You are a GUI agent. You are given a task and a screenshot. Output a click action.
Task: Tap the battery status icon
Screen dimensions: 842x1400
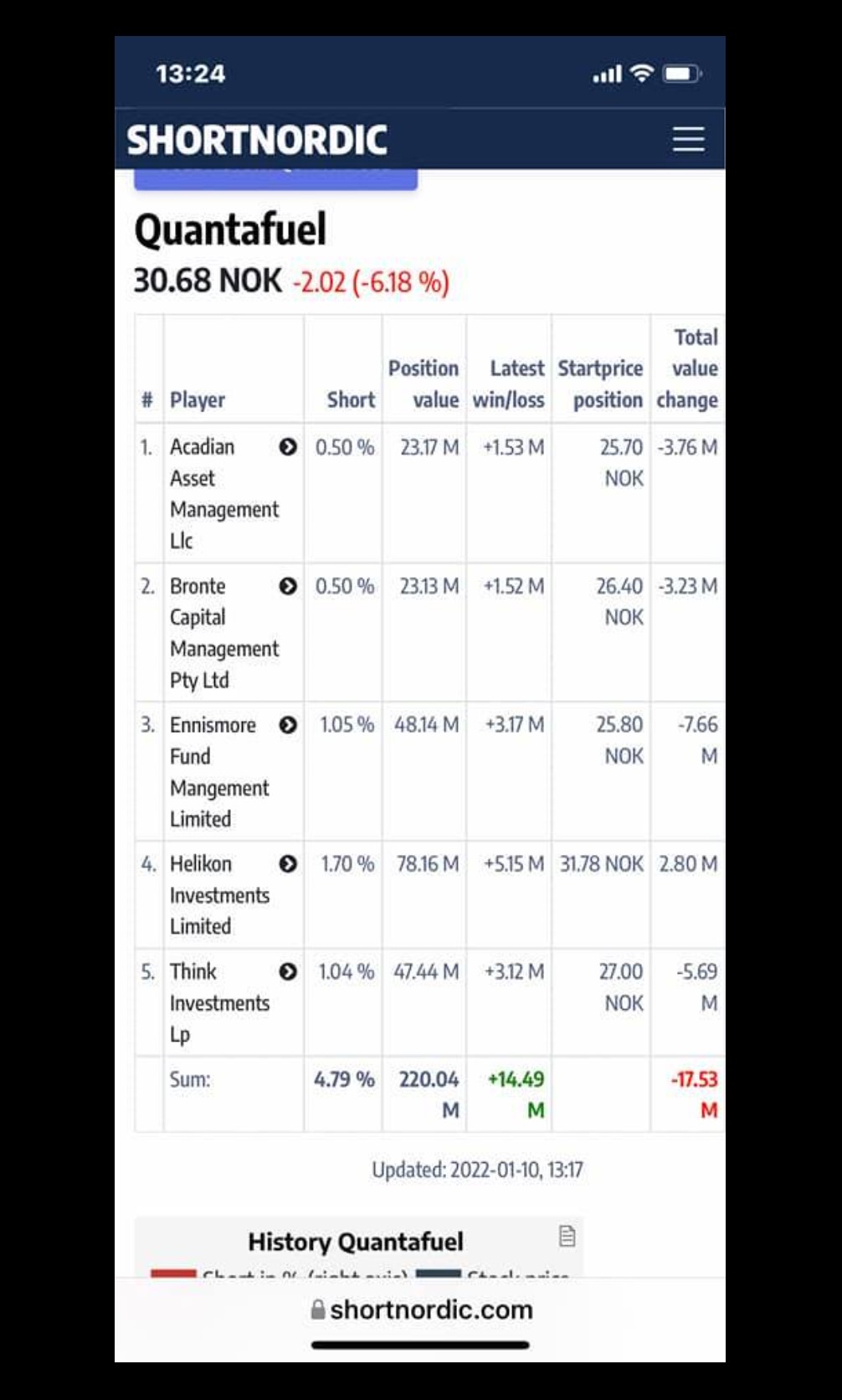pos(681,74)
